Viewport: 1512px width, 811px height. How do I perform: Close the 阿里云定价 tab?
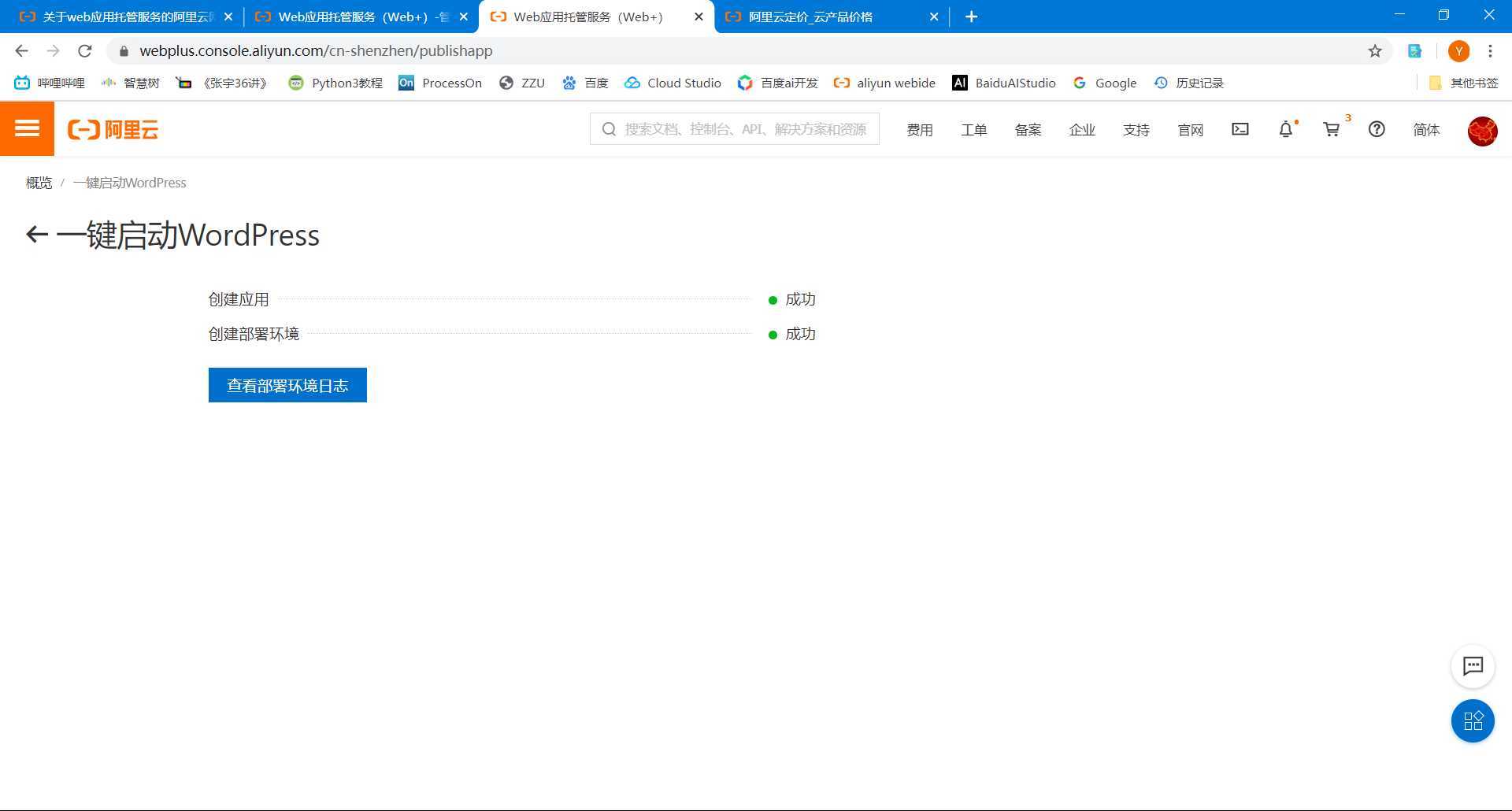[x=934, y=17]
